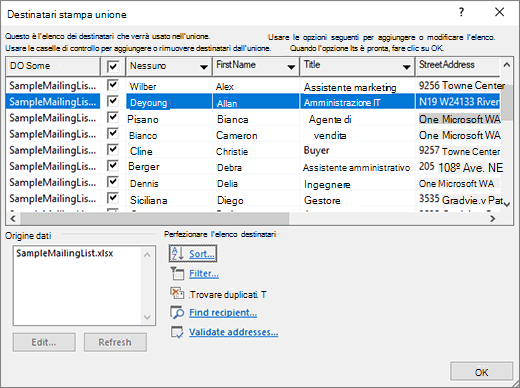Uncheck the Wilber row checkbox
520x388 pixels.
point(113,85)
